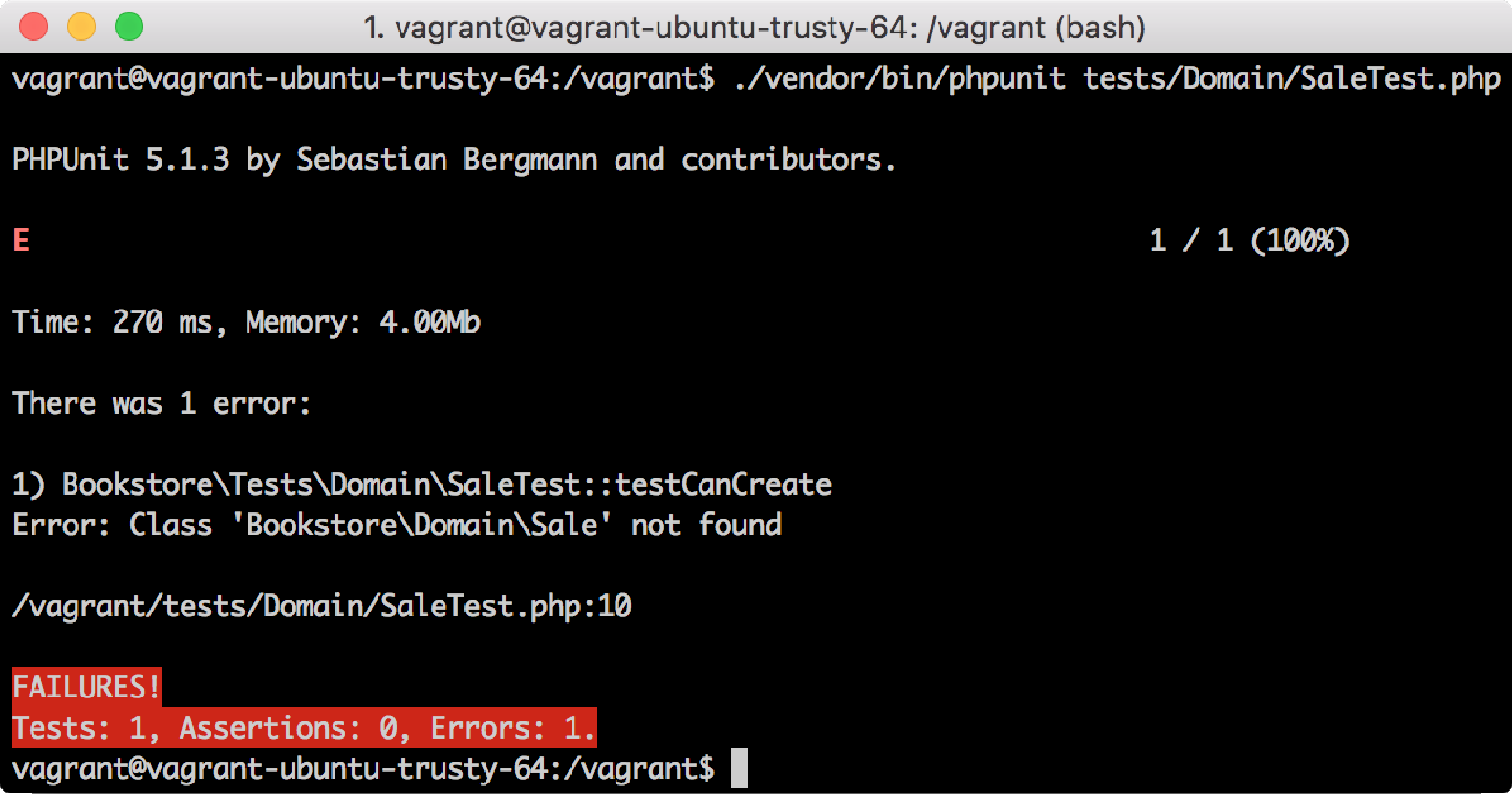Close the terminal window with red button
Image resolution: width=1512 pixels, height=794 pixels.
click(x=33, y=27)
